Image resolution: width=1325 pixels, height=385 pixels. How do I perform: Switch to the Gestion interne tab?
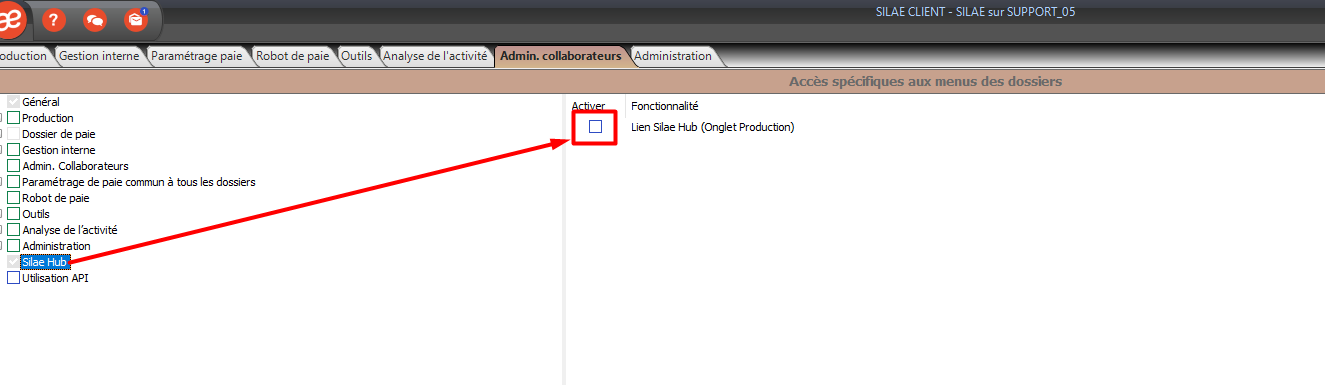pyautogui.click(x=99, y=56)
